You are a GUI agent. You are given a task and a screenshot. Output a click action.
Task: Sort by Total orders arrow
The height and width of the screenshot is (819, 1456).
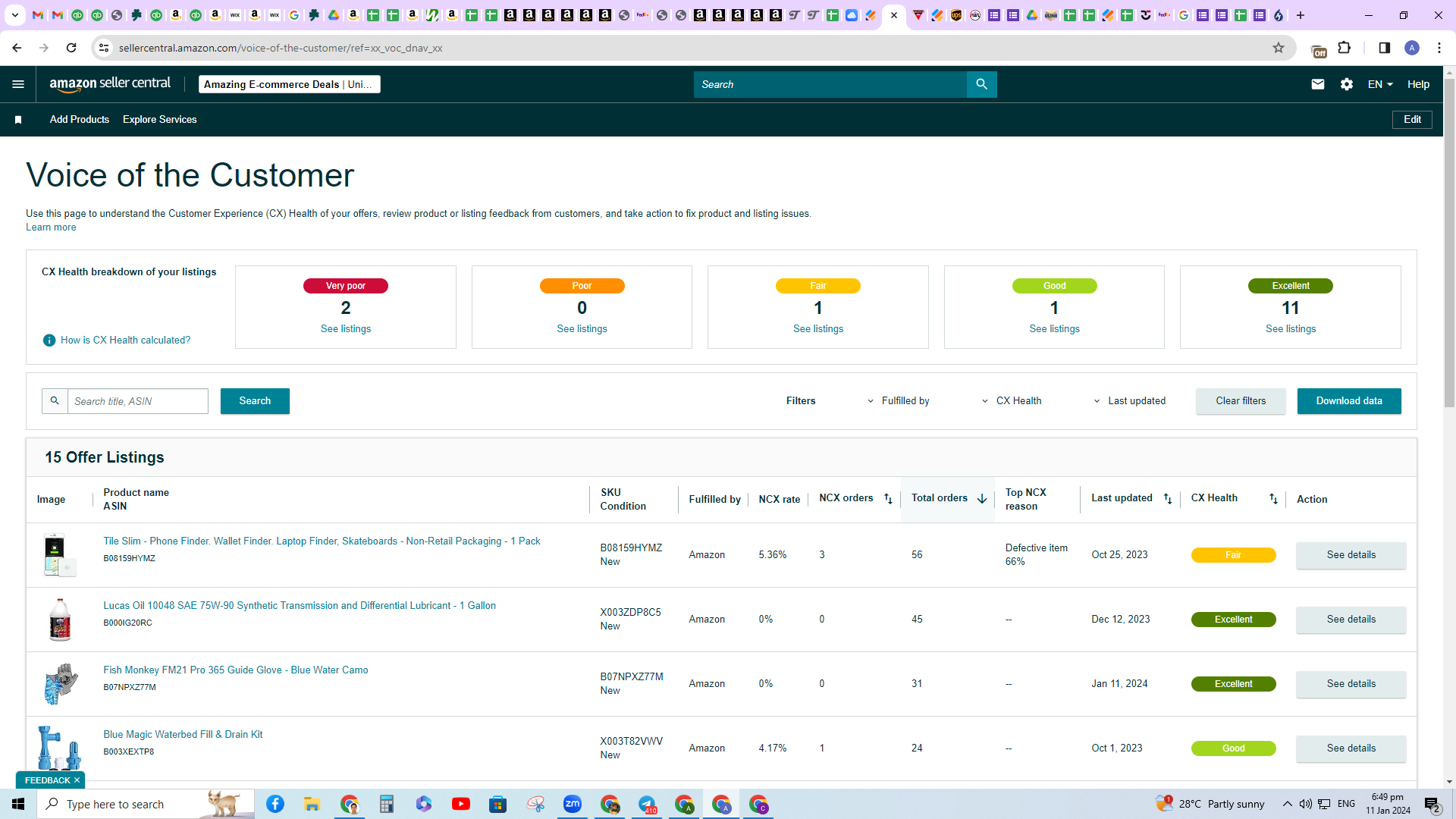point(982,498)
